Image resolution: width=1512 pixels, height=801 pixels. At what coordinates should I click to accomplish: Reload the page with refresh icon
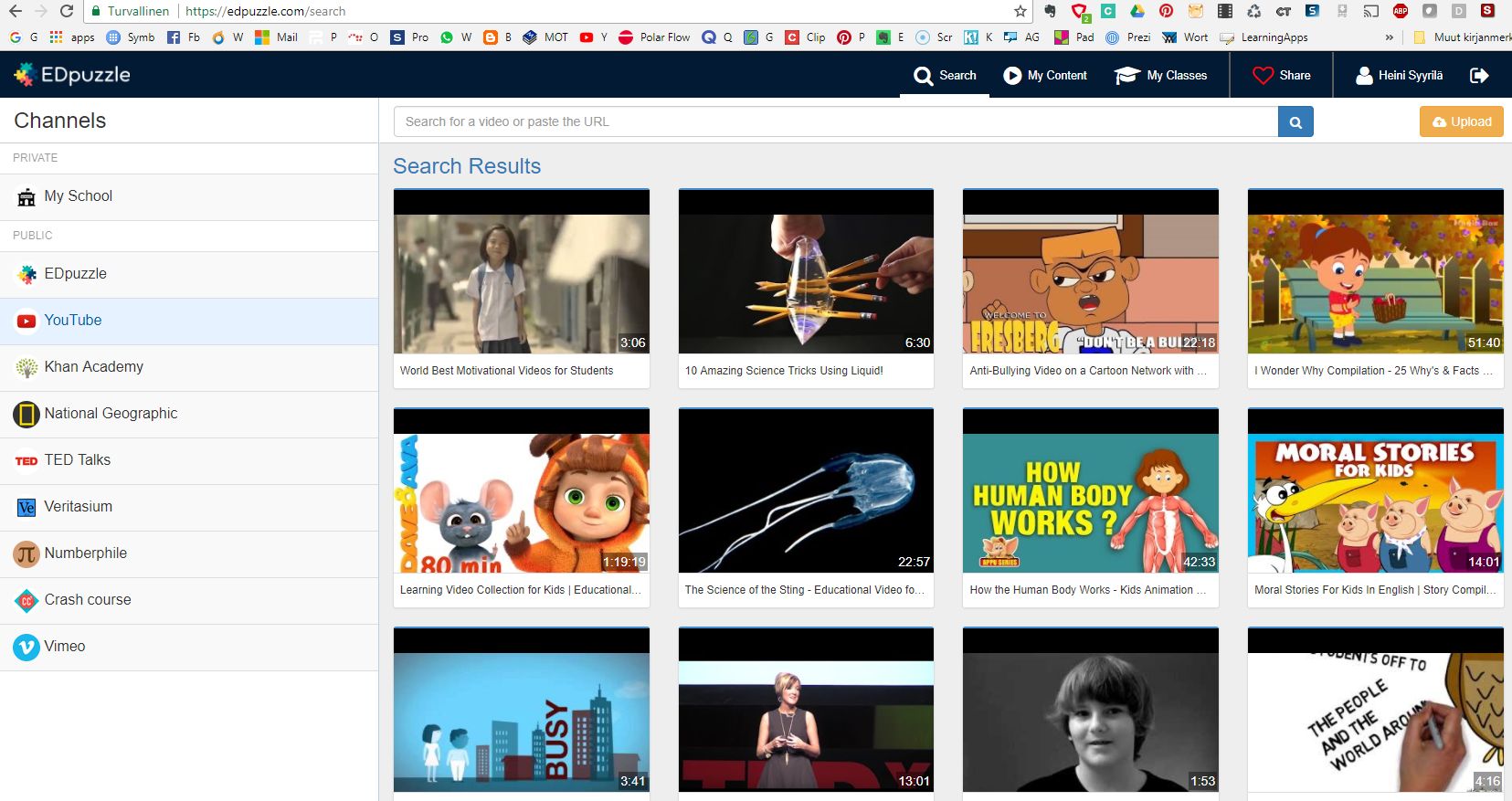[x=67, y=11]
